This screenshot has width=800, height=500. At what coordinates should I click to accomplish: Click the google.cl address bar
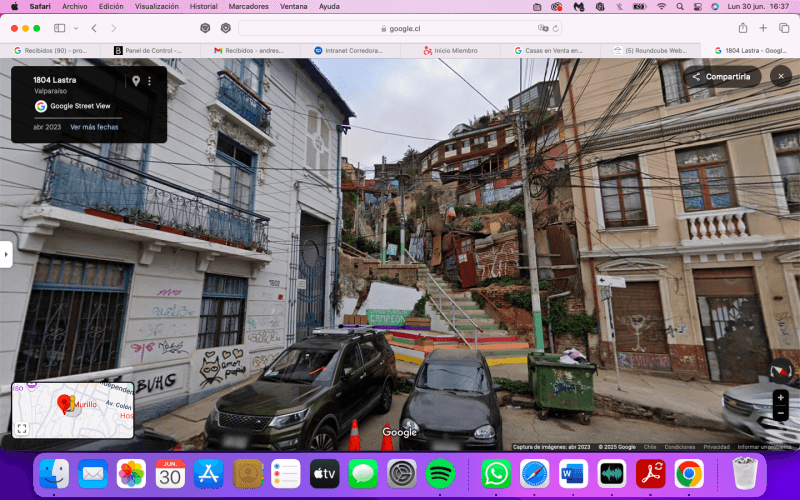click(400, 28)
